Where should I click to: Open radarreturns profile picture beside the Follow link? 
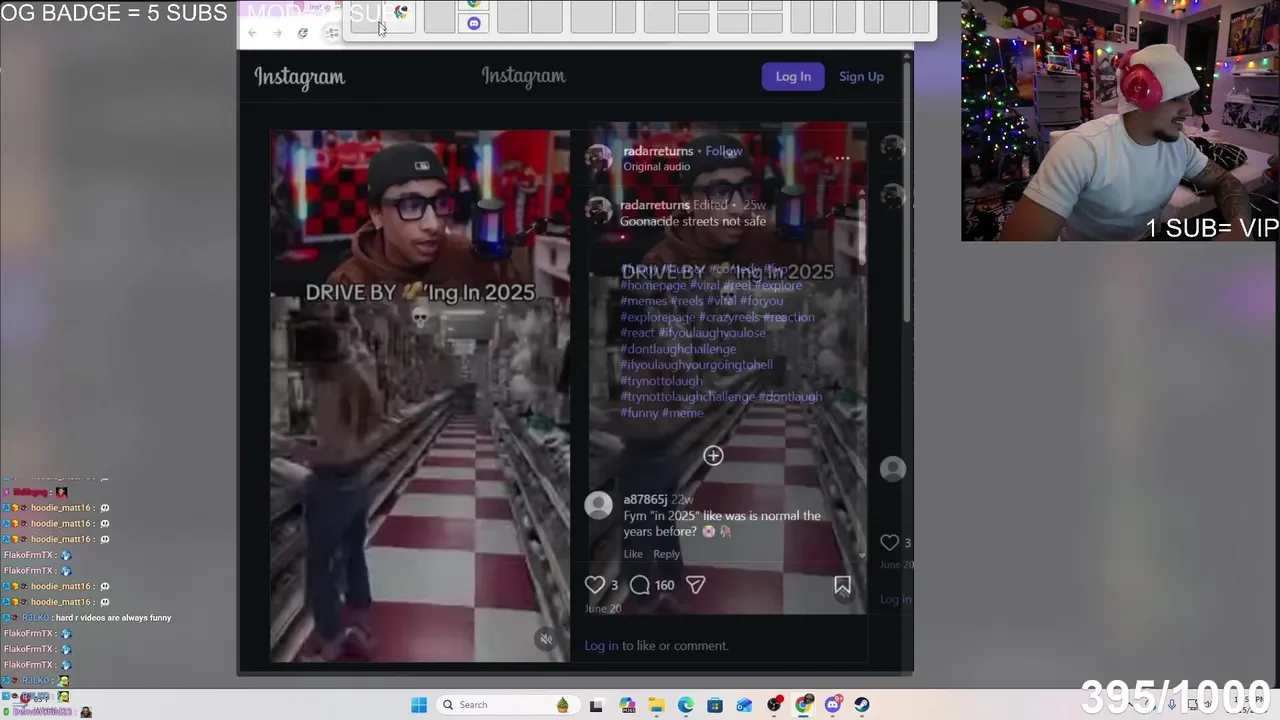[598, 158]
